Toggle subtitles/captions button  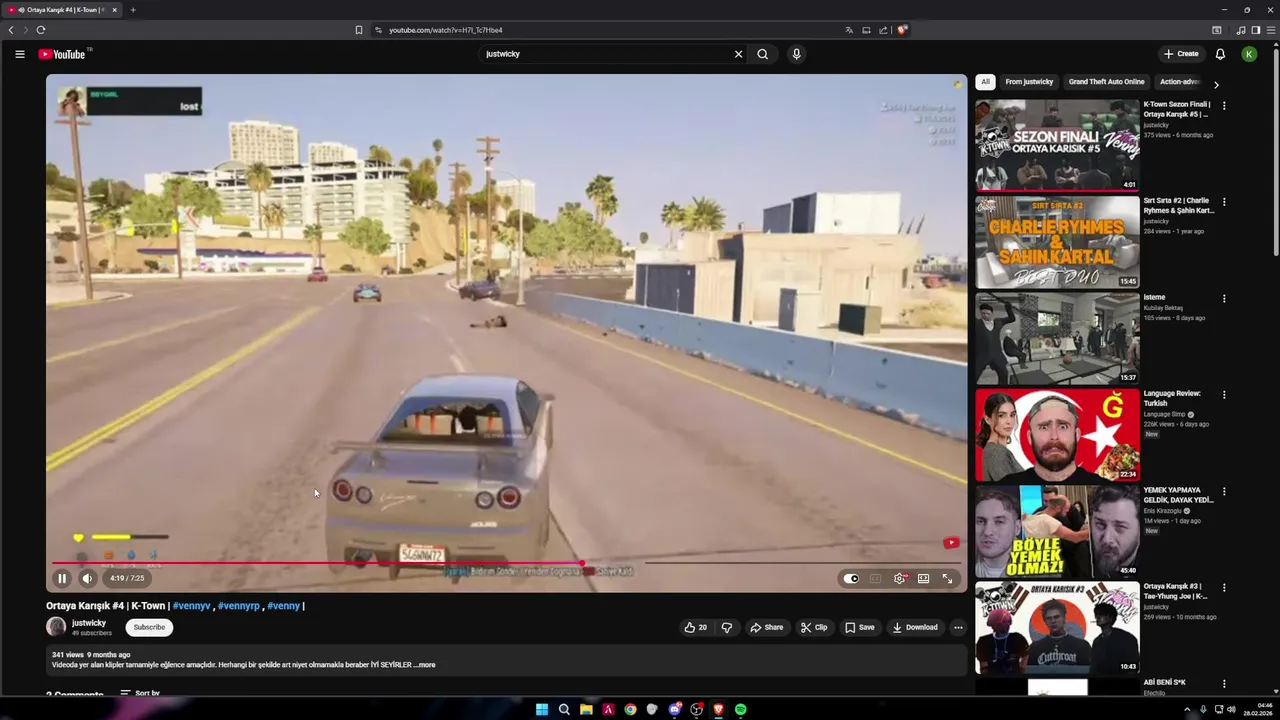click(875, 578)
